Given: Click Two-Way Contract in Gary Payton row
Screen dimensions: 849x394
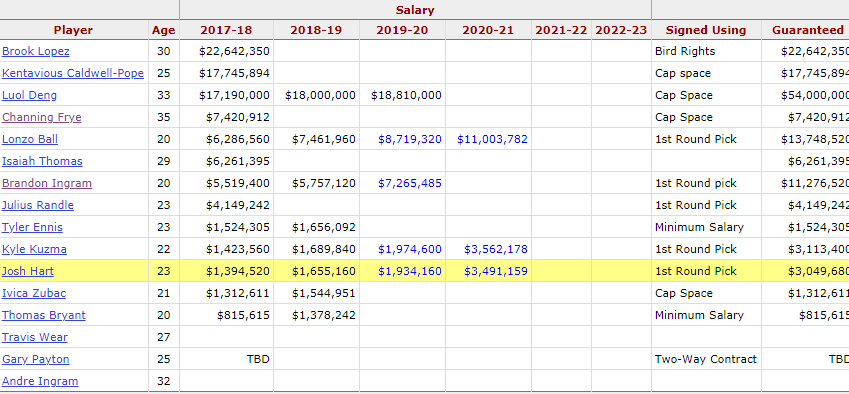Looking at the screenshot, I should pyautogui.click(x=706, y=359).
